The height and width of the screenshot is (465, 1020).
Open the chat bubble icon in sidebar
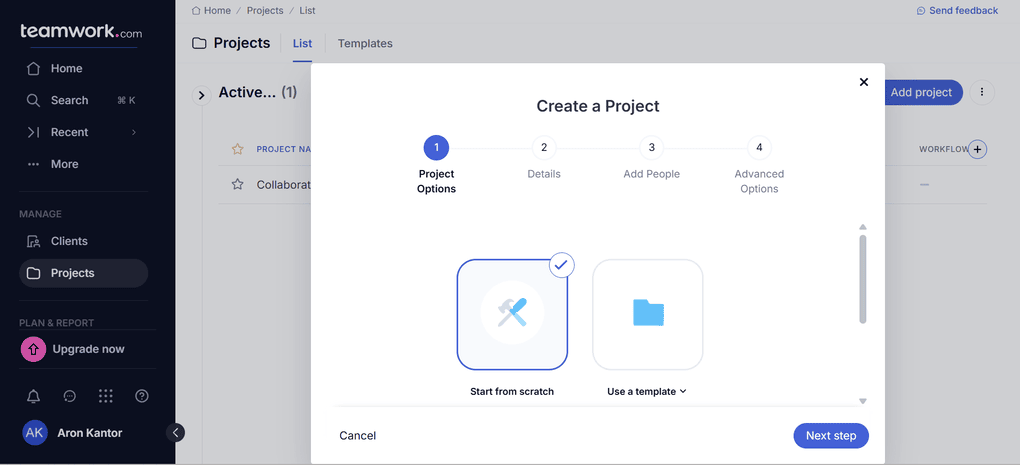[x=70, y=396]
